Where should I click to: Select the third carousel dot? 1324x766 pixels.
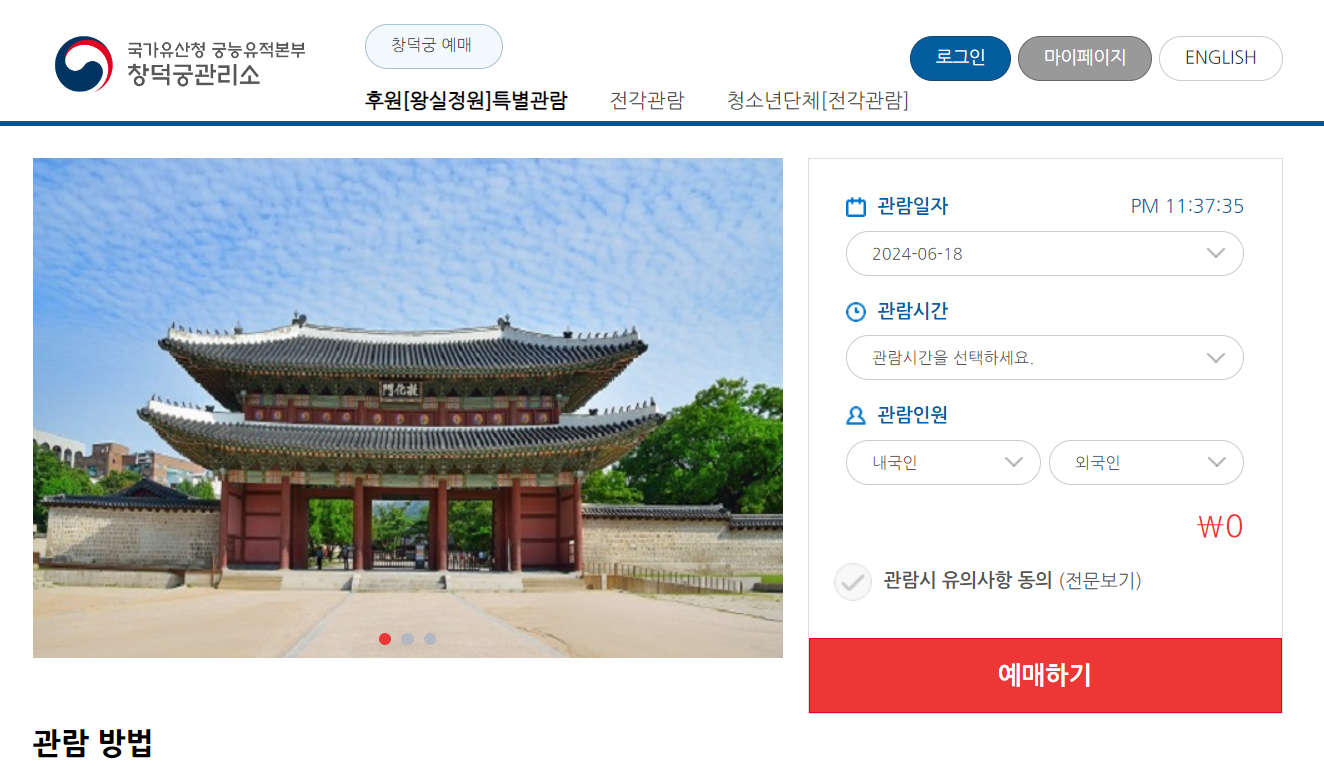[430, 639]
